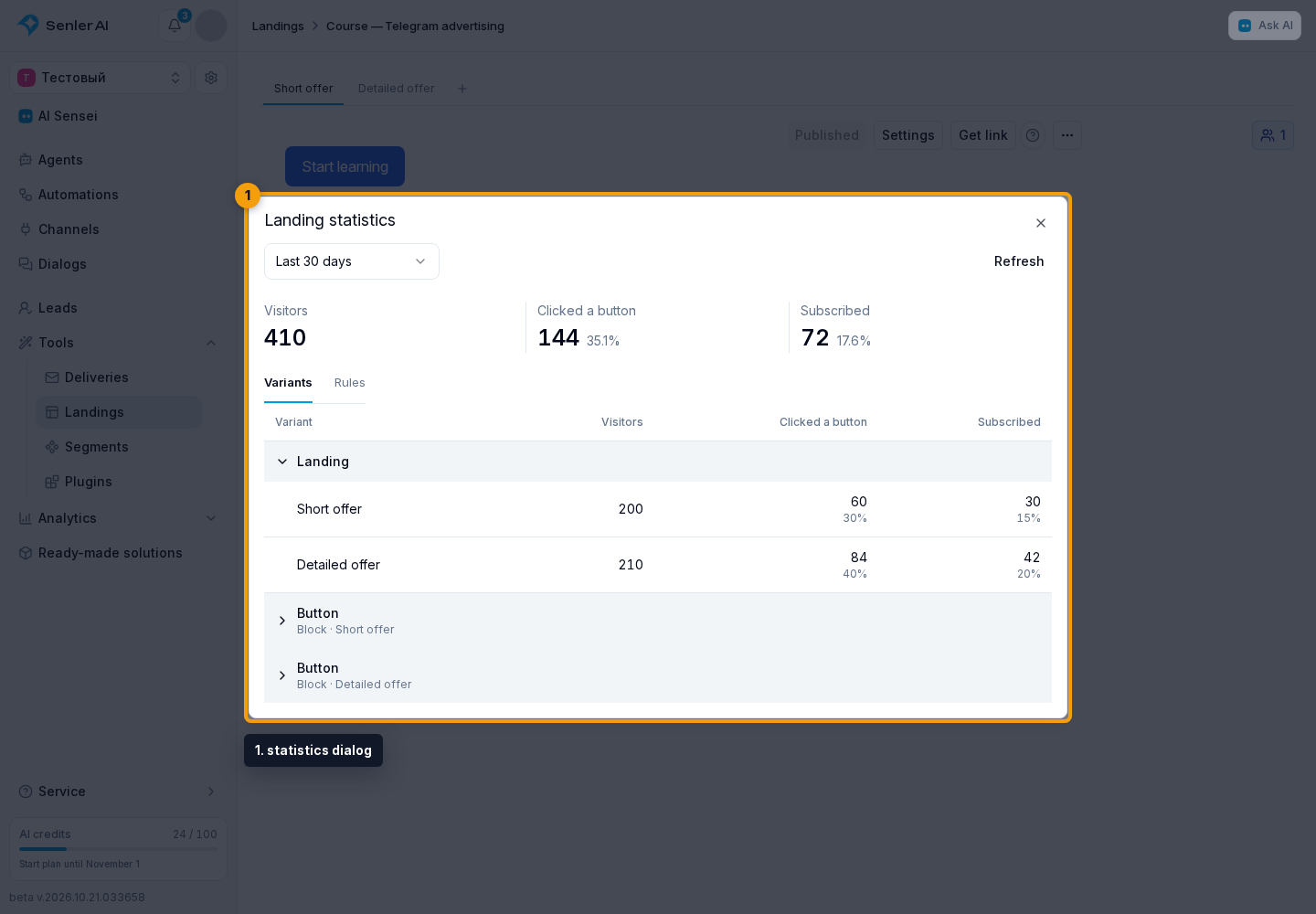This screenshot has height=914, width=1316.
Task: Click the Visitors column header
Action: [x=622, y=422]
